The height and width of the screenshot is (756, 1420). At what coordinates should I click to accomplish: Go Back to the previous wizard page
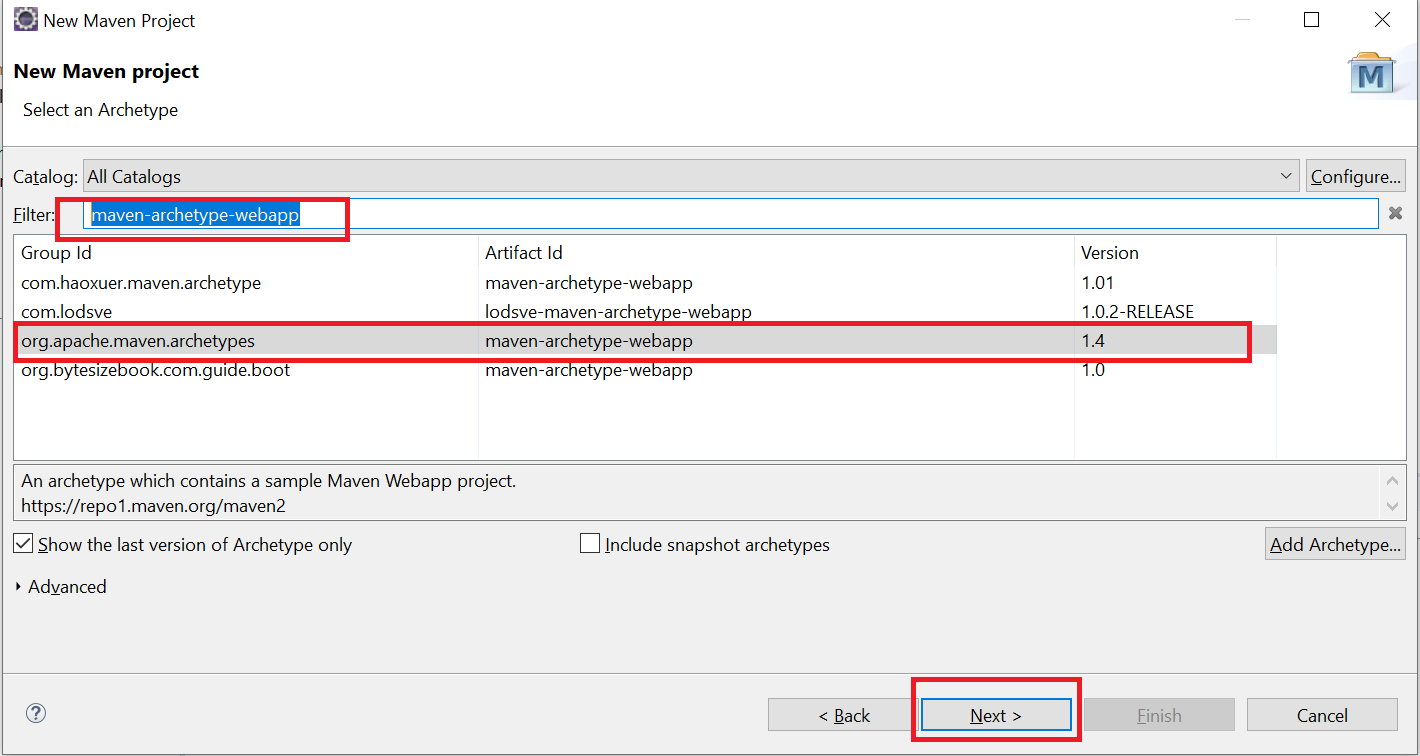point(842,715)
